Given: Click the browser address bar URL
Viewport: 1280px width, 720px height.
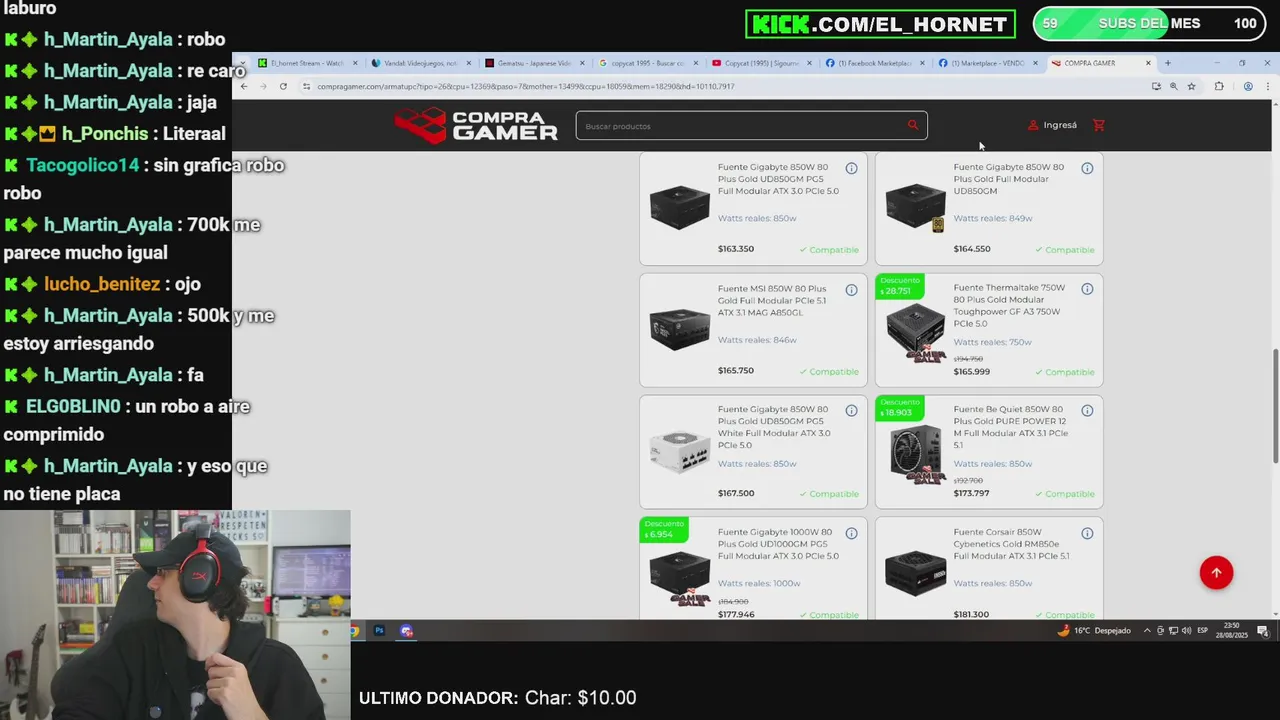Looking at the screenshot, I should pyautogui.click(x=525, y=86).
